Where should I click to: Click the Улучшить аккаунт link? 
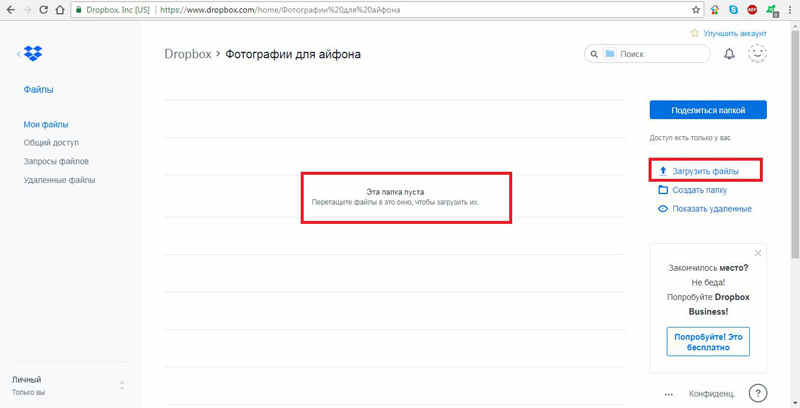click(735, 33)
